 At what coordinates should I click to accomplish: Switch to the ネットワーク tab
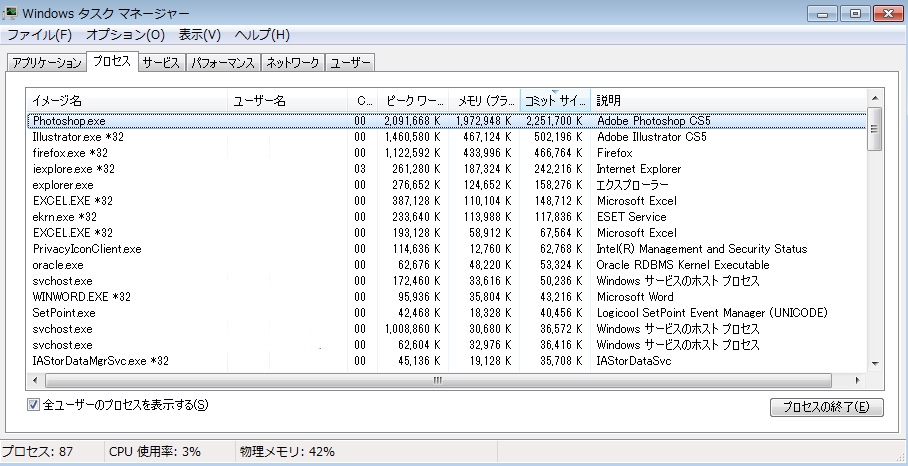pos(292,63)
